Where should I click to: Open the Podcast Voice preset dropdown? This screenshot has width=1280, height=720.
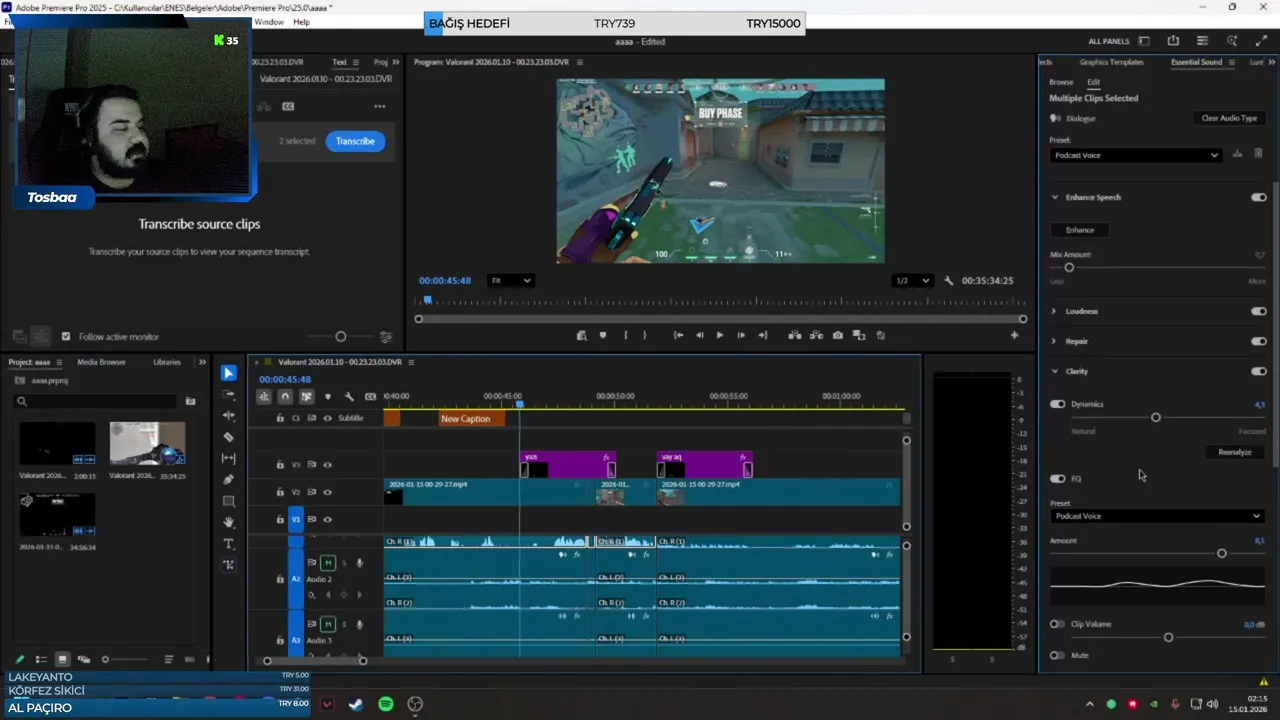[x=1136, y=155]
